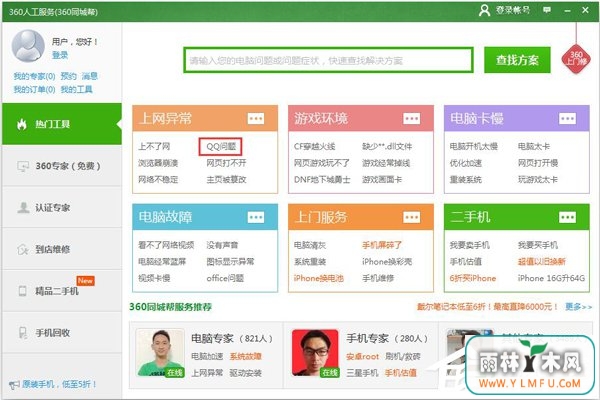Open the more menu of 上网异常 card
This screenshot has width=600, height=400.
(256, 119)
